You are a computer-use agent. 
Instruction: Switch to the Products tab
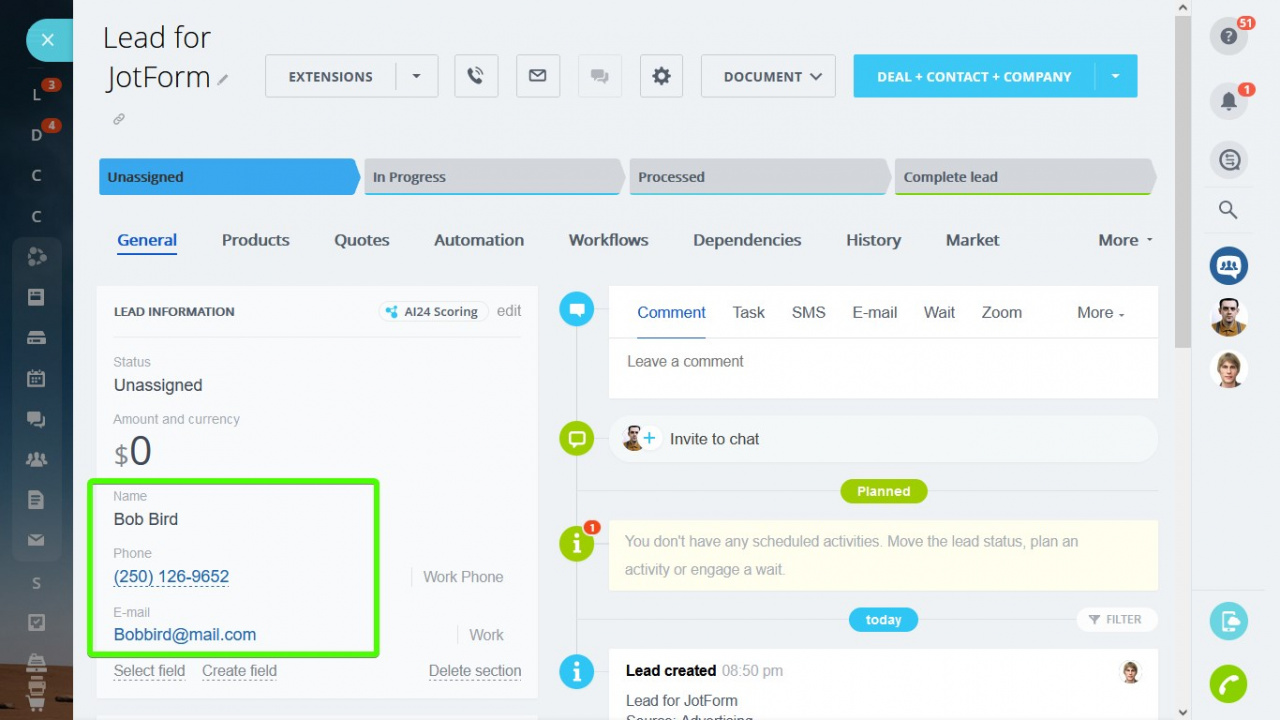tap(256, 240)
